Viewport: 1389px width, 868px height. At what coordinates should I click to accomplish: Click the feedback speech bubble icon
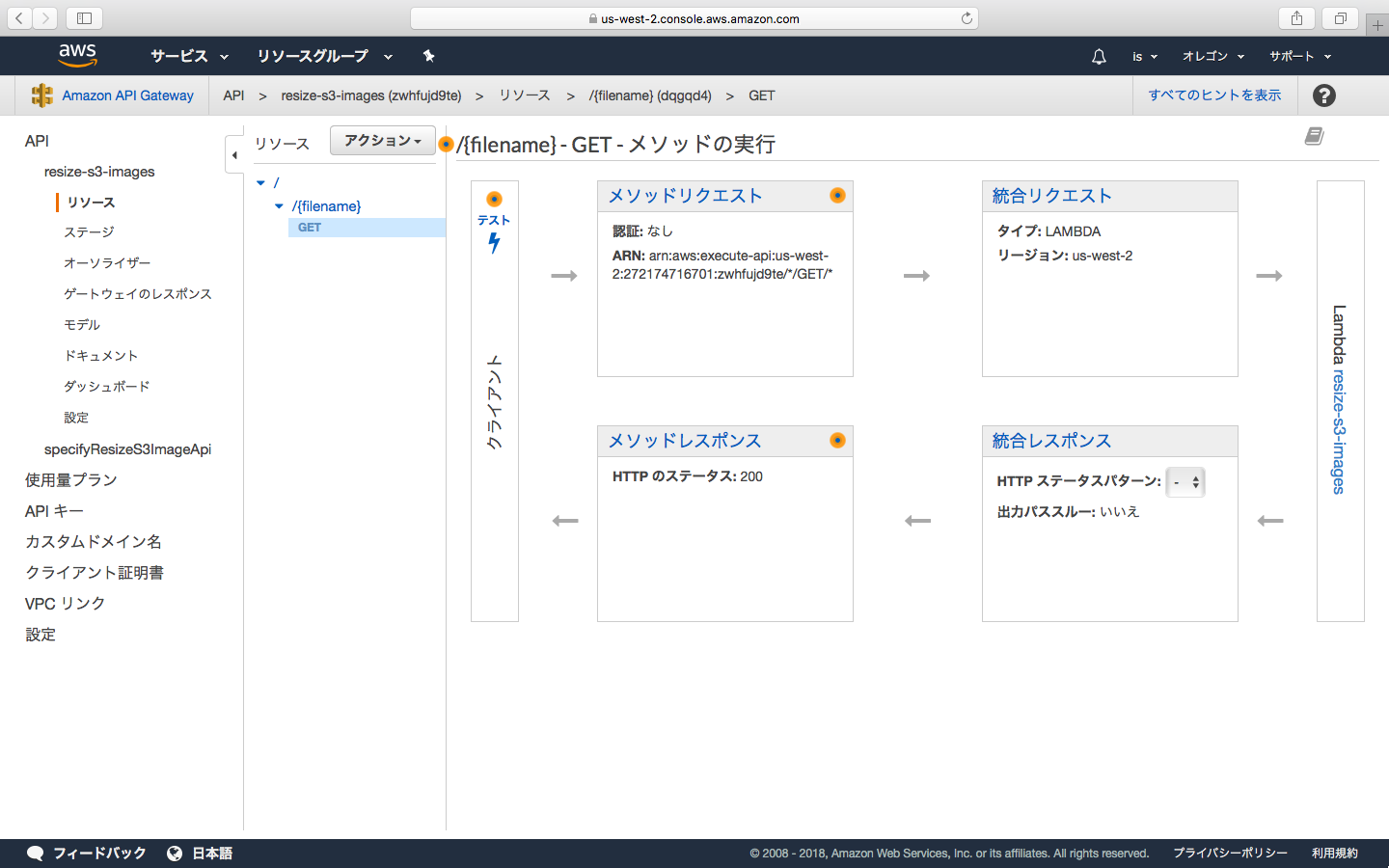[36, 854]
